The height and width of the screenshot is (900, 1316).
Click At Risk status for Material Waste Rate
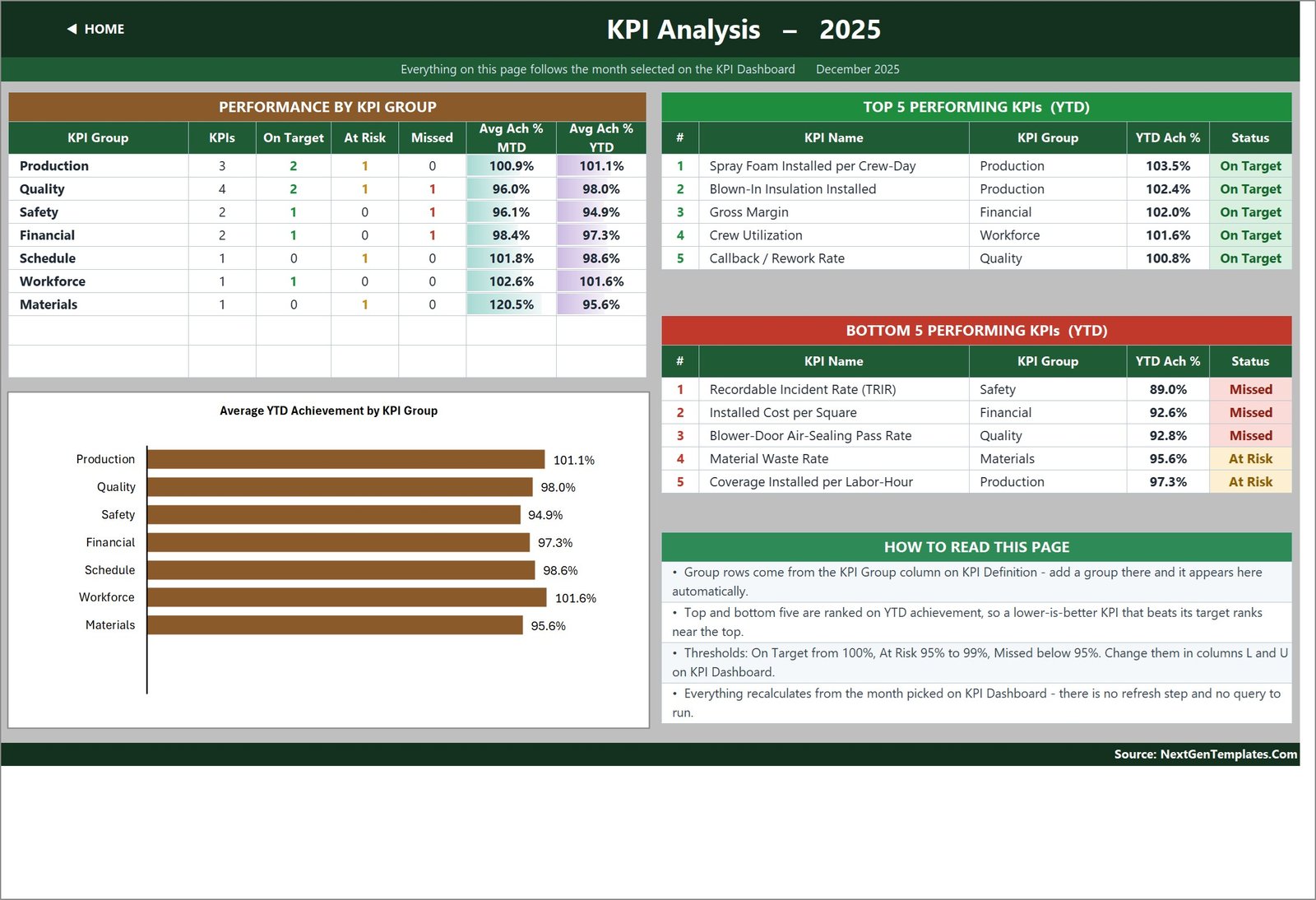(x=1250, y=458)
